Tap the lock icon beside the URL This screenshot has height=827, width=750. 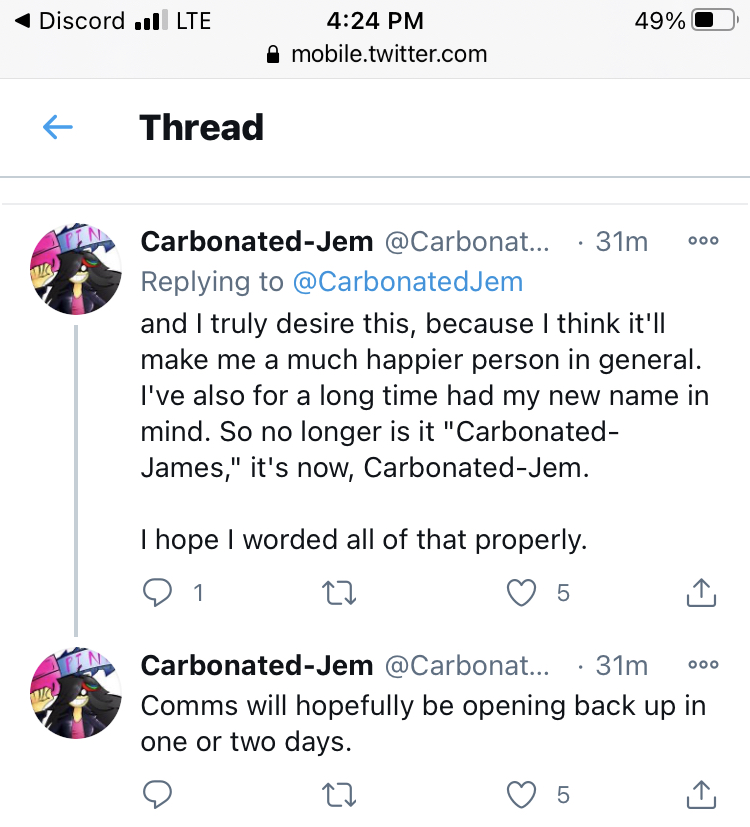click(x=273, y=54)
